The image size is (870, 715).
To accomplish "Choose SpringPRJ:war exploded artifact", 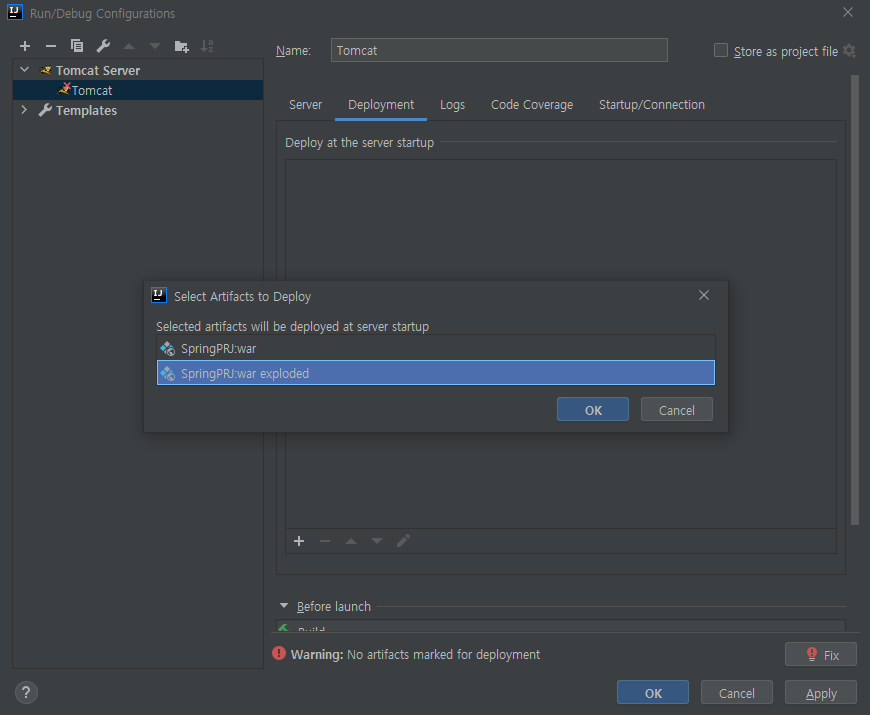I will [436, 373].
